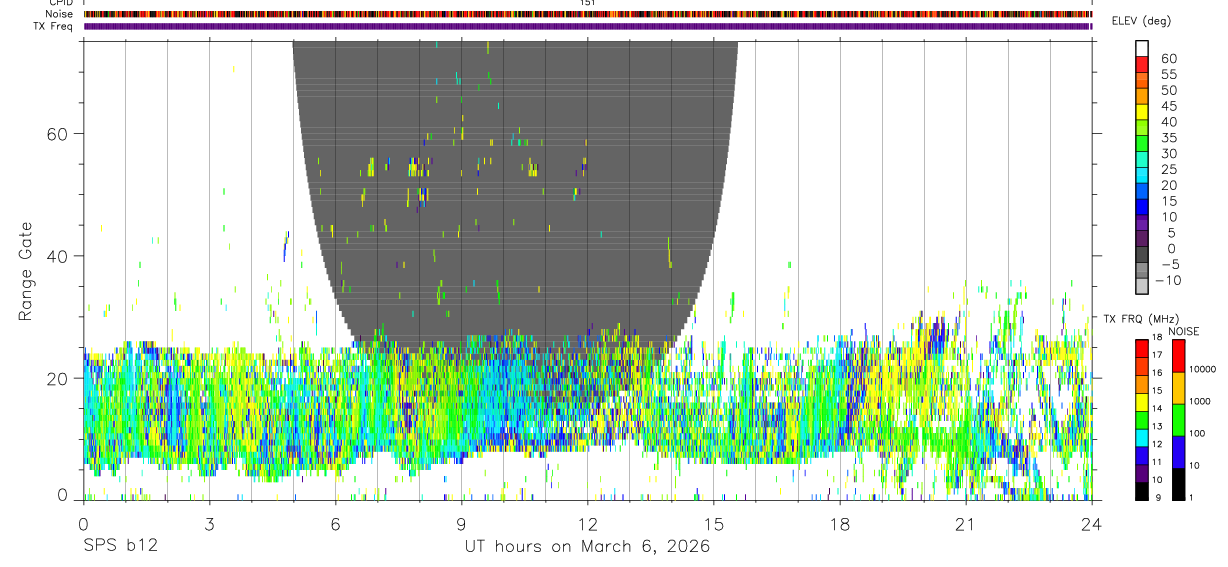The width and height of the screenshot is (1228, 567).
Task: Select the cyan segment of the TX FRQ bar
Action: (x=1142, y=437)
